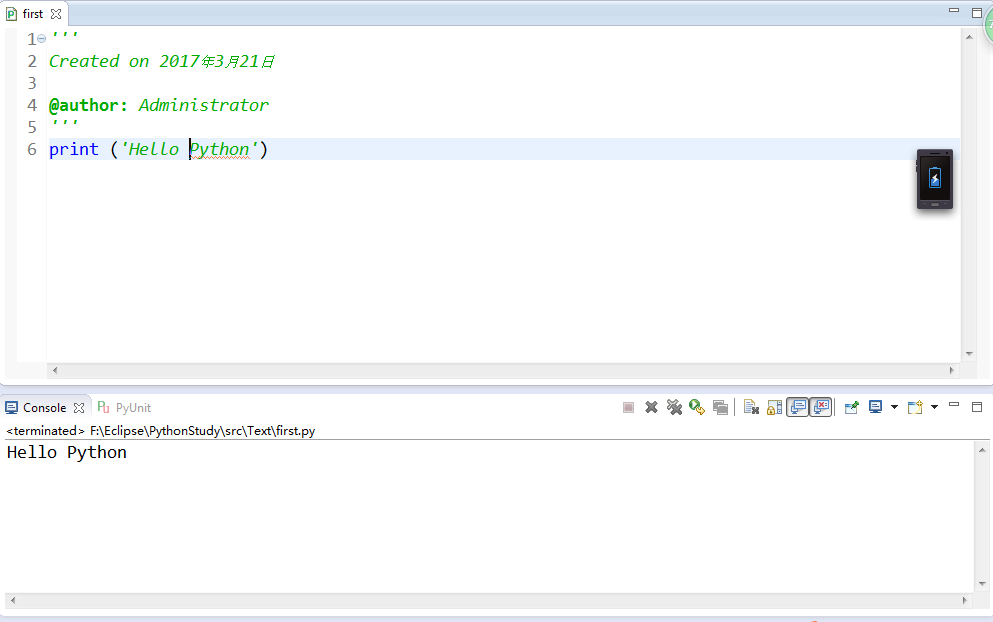
Task: Toggle show console on standard error change
Action: pos(821,407)
